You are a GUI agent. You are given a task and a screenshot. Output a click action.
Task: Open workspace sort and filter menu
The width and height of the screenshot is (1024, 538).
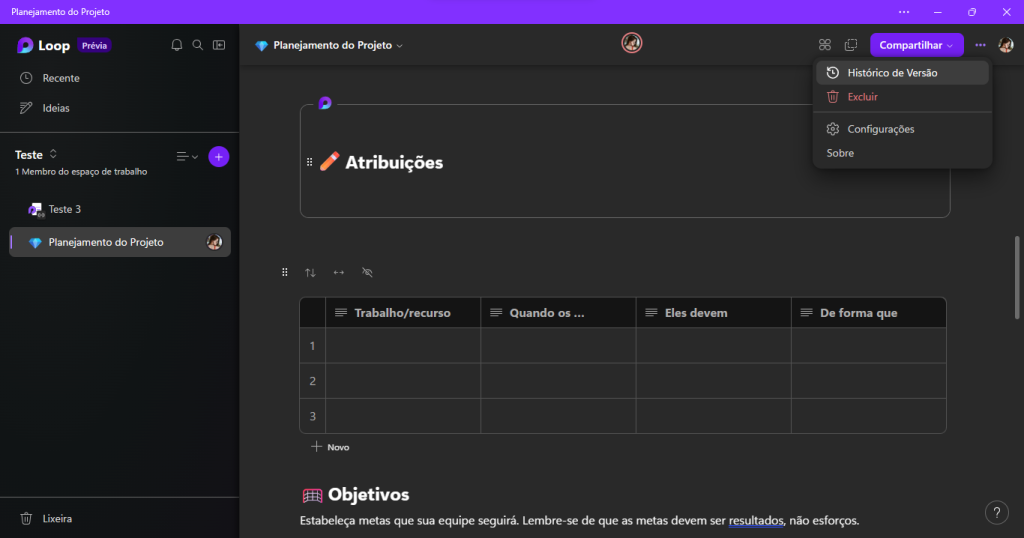click(186, 156)
